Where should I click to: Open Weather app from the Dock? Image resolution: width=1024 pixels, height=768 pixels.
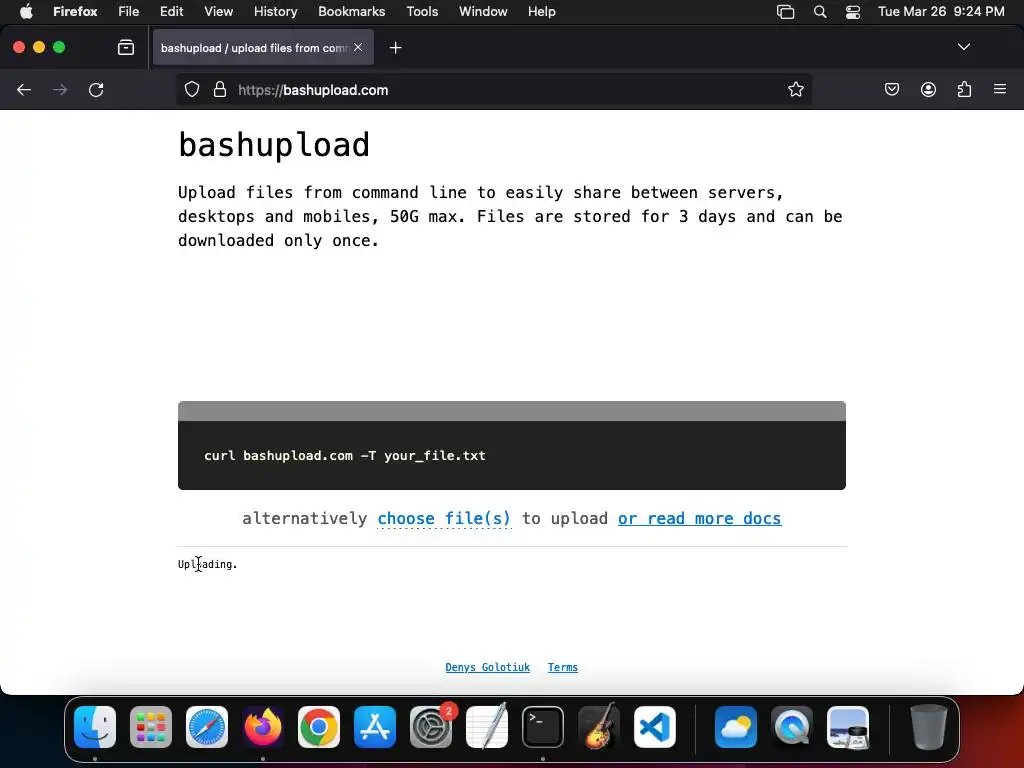(x=736, y=727)
